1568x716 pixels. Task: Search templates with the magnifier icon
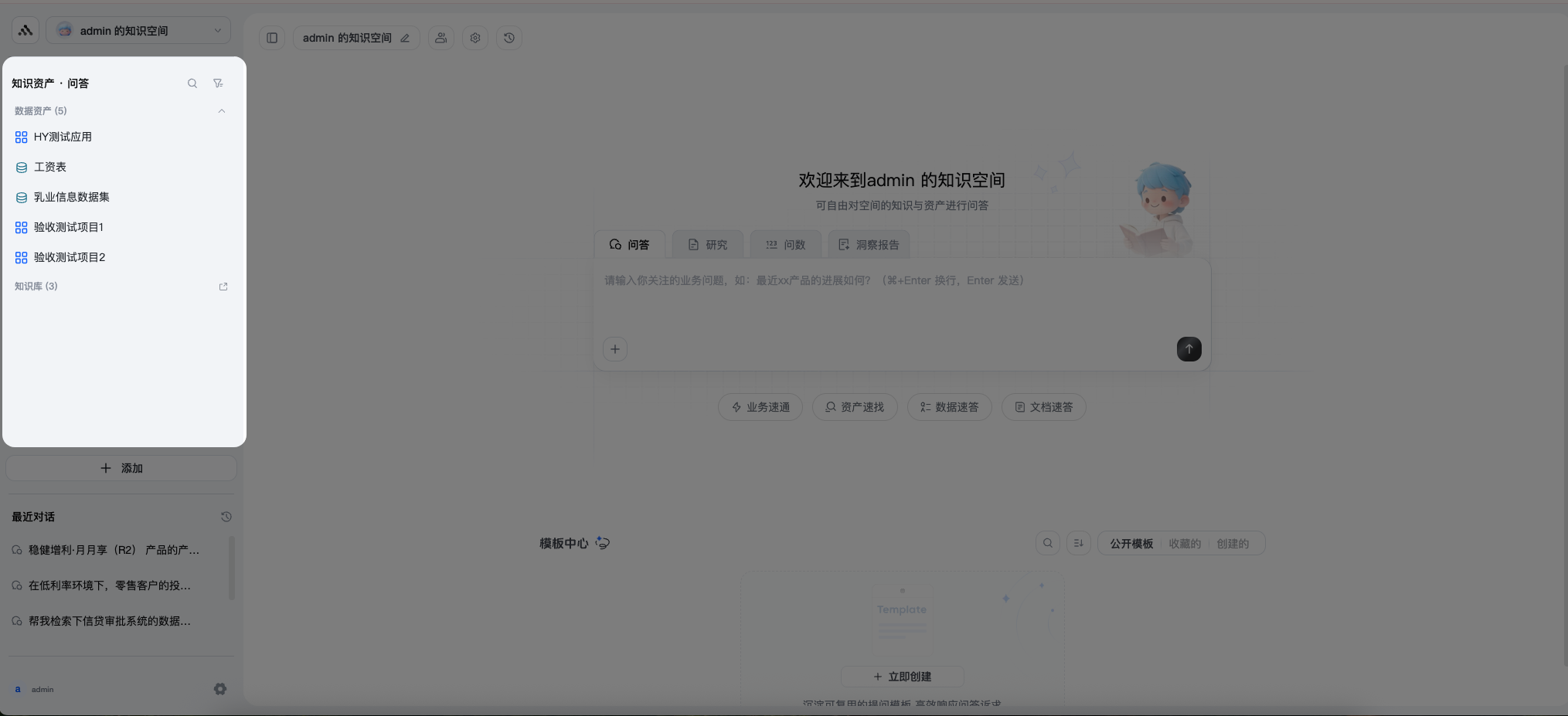coord(1048,543)
